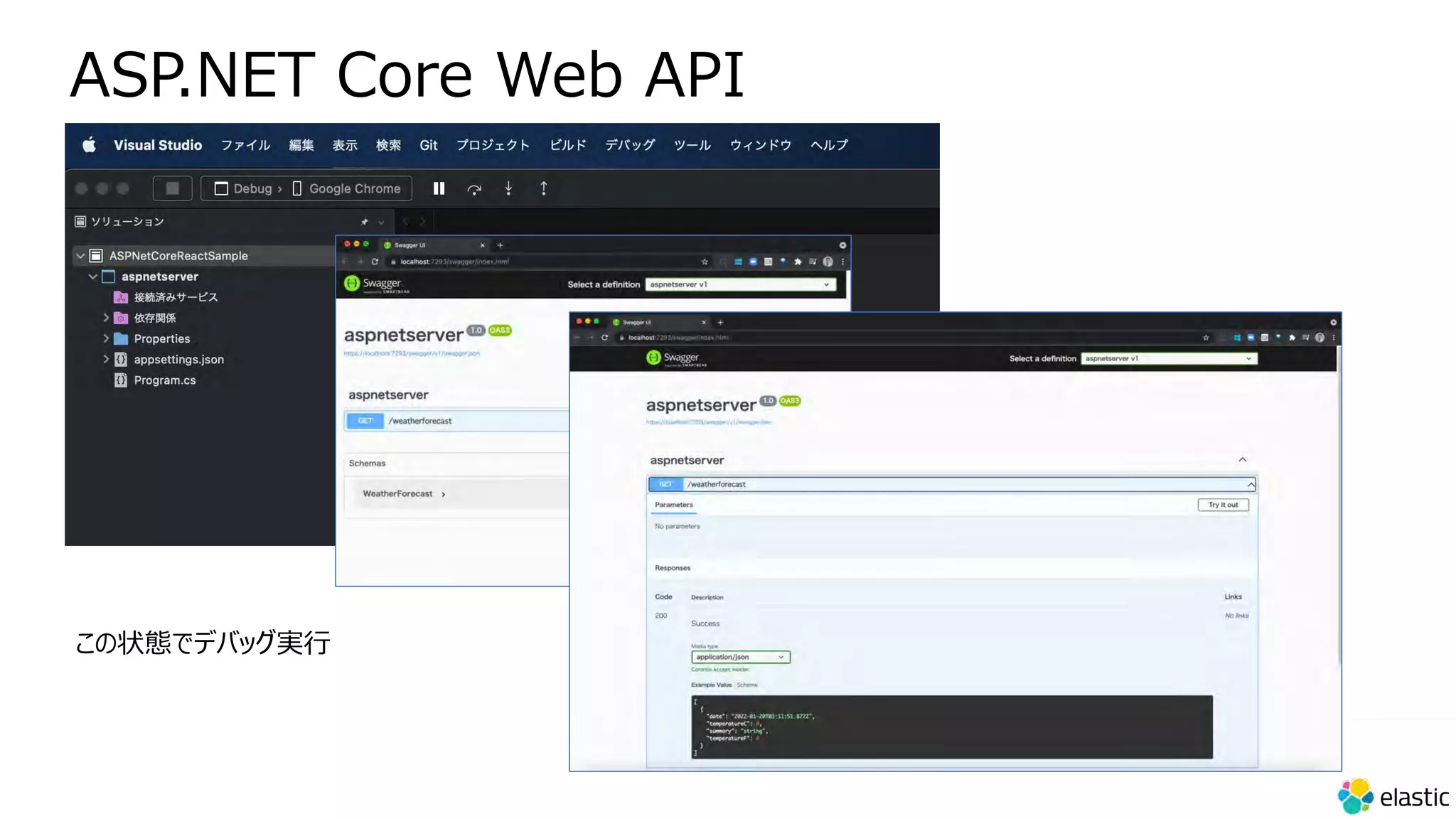
Task: Collapse the aspnetserver project node
Action: (93, 276)
